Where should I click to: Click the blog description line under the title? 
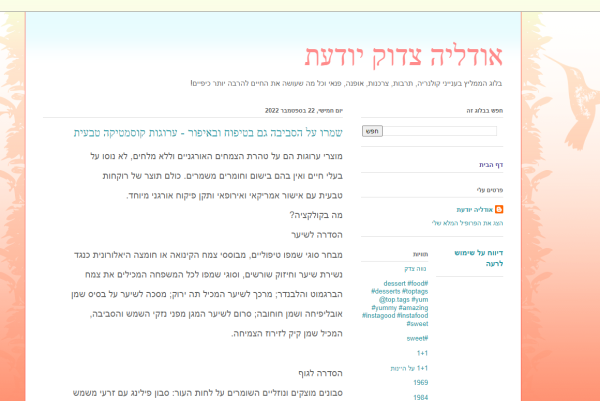(x=348, y=83)
